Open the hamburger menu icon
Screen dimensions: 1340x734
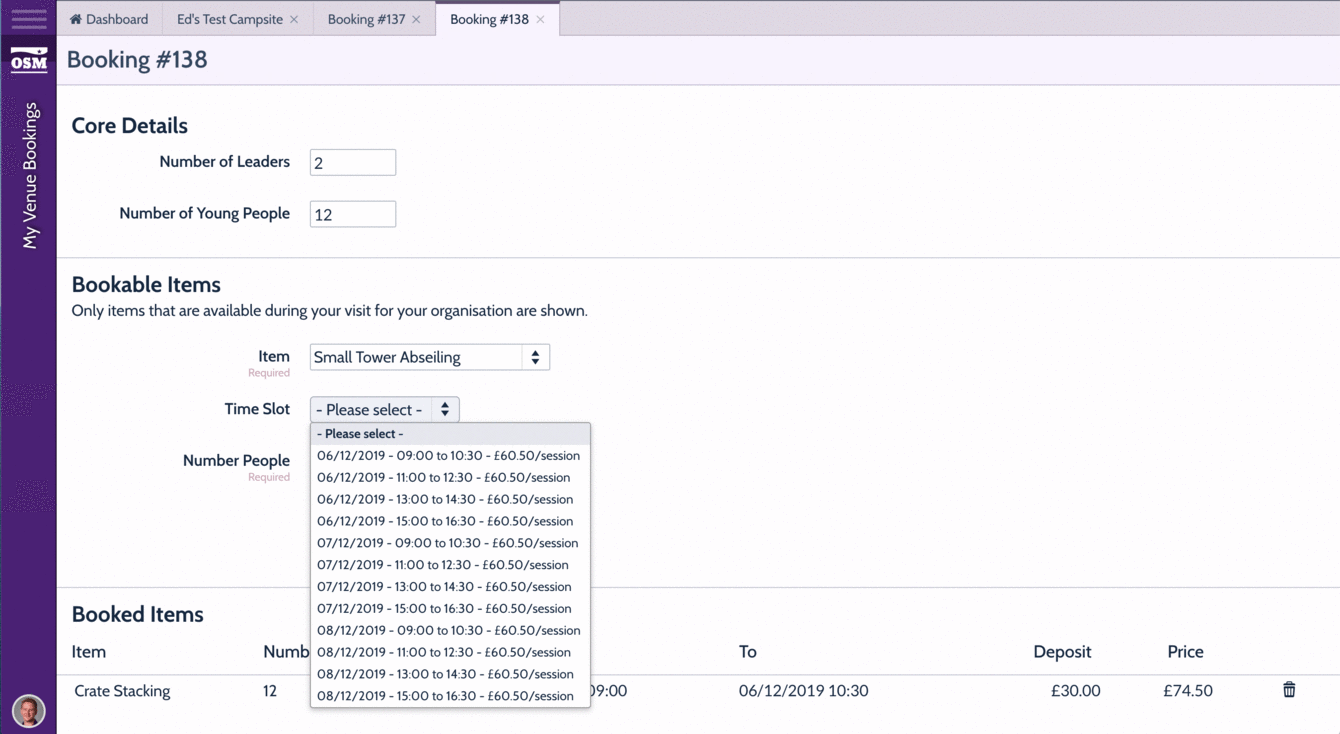pyautogui.click(x=28, y=18)
